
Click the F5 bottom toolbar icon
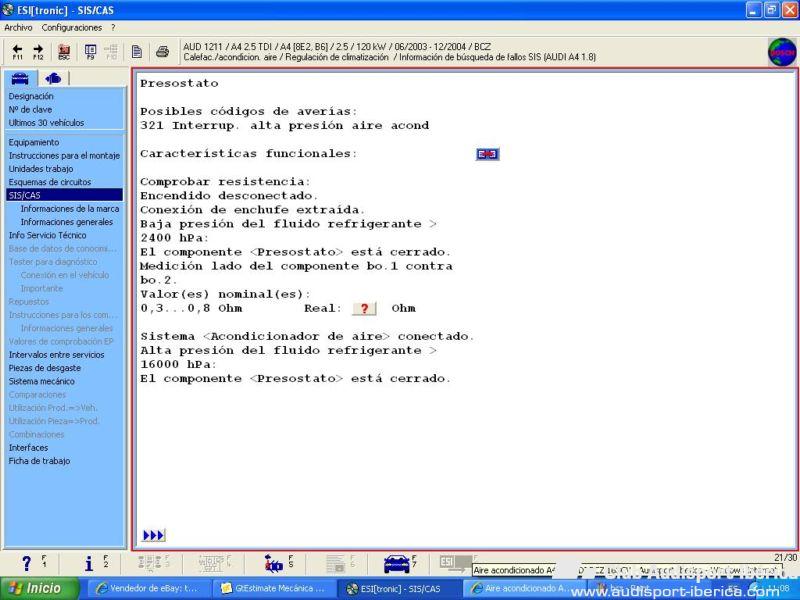pyautogui.click(x=274, y=563)
